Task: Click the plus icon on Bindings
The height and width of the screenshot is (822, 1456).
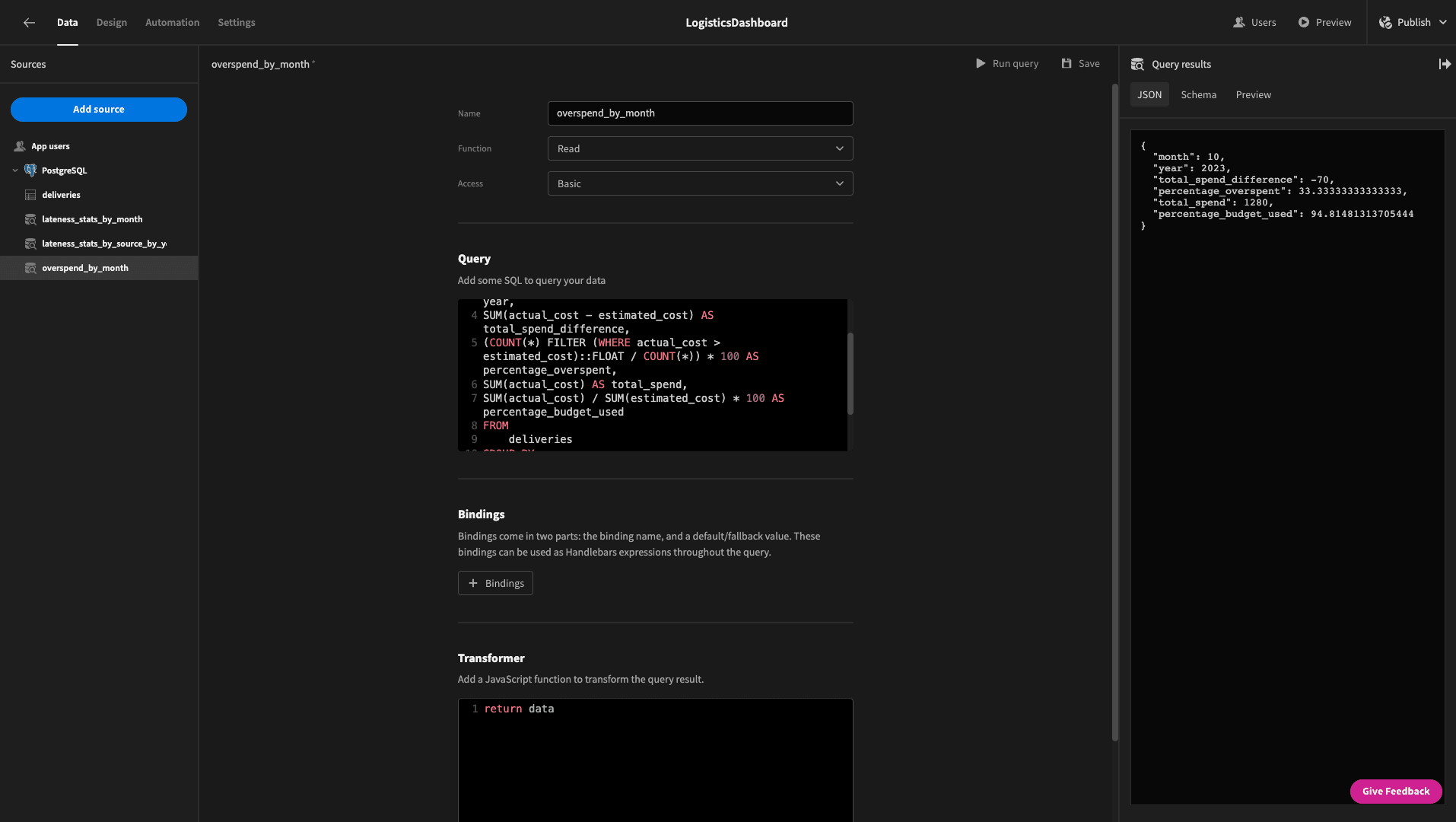Action: [x=473, y=583]
